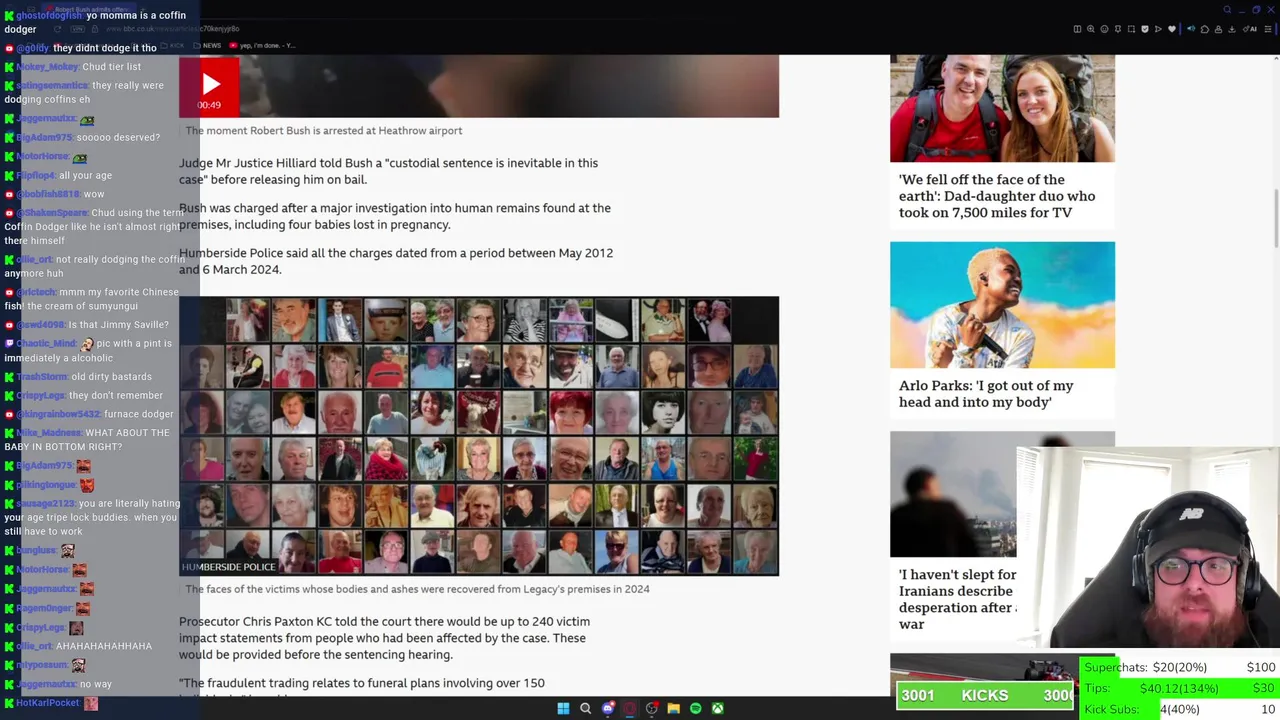
Task: Open the 'yep, I'm done' YouTube bookmark
Action: 262,45
